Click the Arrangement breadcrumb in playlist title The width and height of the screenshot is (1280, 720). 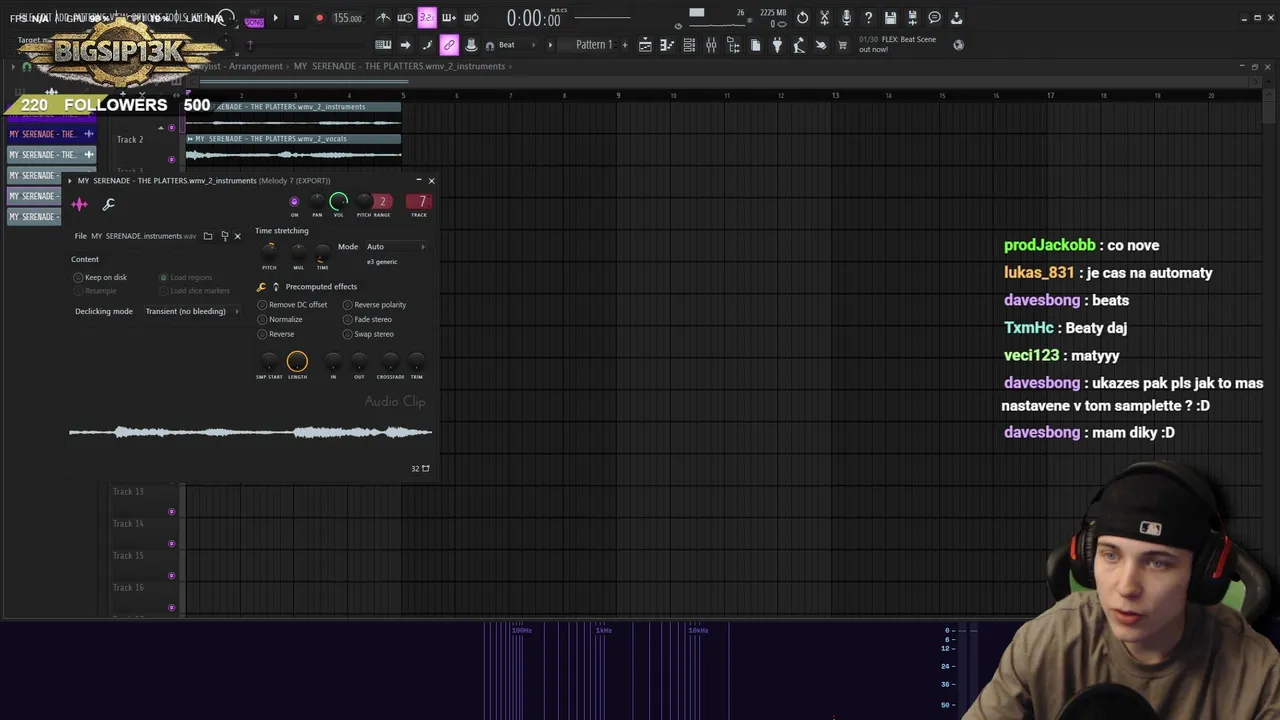tap(255, 66)
